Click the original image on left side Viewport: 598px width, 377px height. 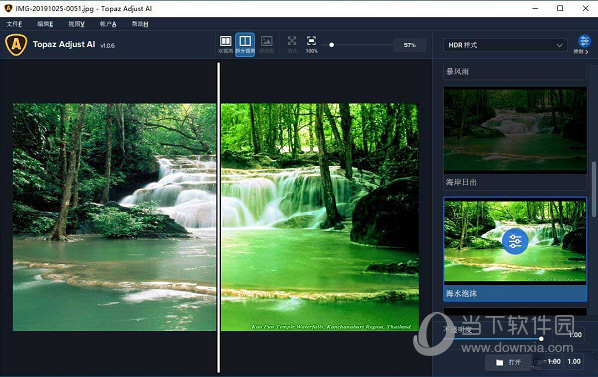[x=114, y=217]
